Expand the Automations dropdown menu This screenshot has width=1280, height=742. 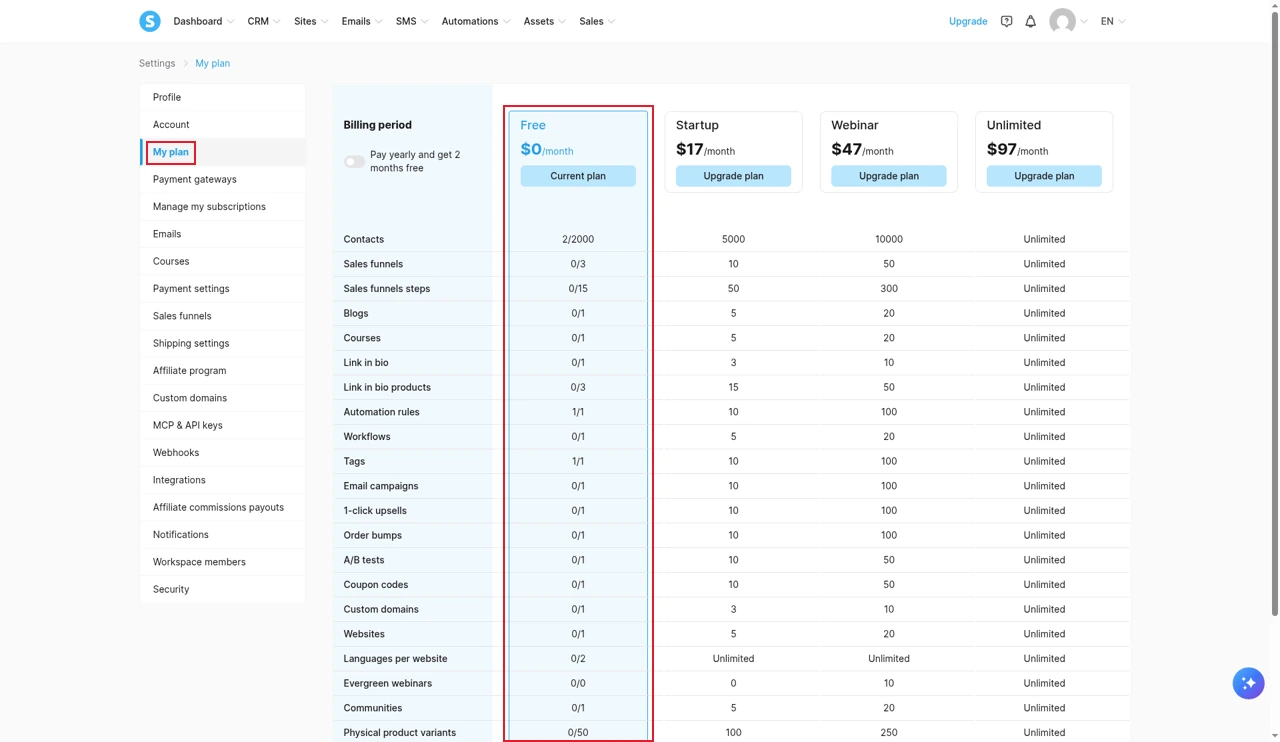click(476, 21)
